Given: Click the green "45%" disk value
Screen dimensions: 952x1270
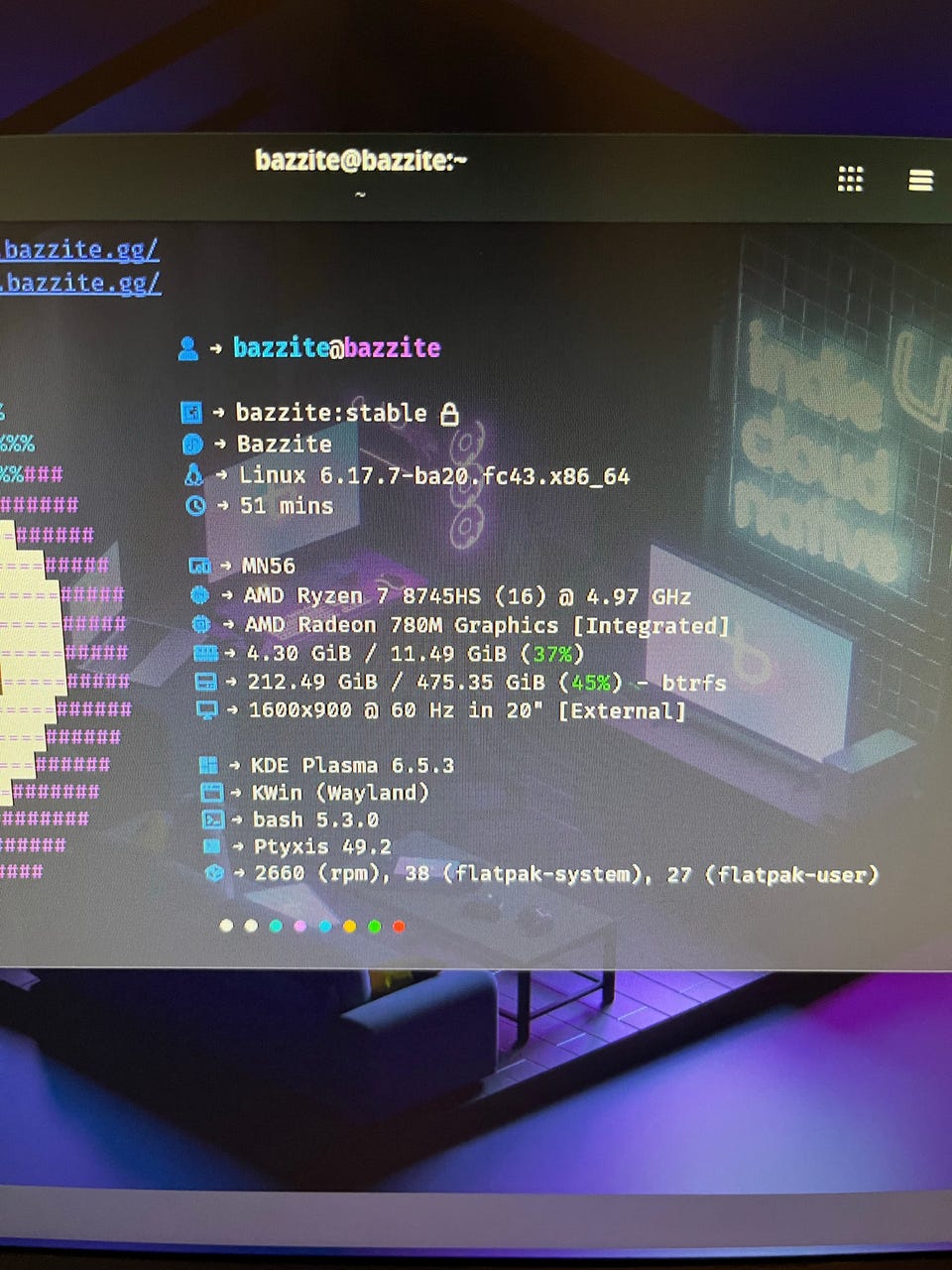Looking at the screenshot, I should tap(590, 683).
